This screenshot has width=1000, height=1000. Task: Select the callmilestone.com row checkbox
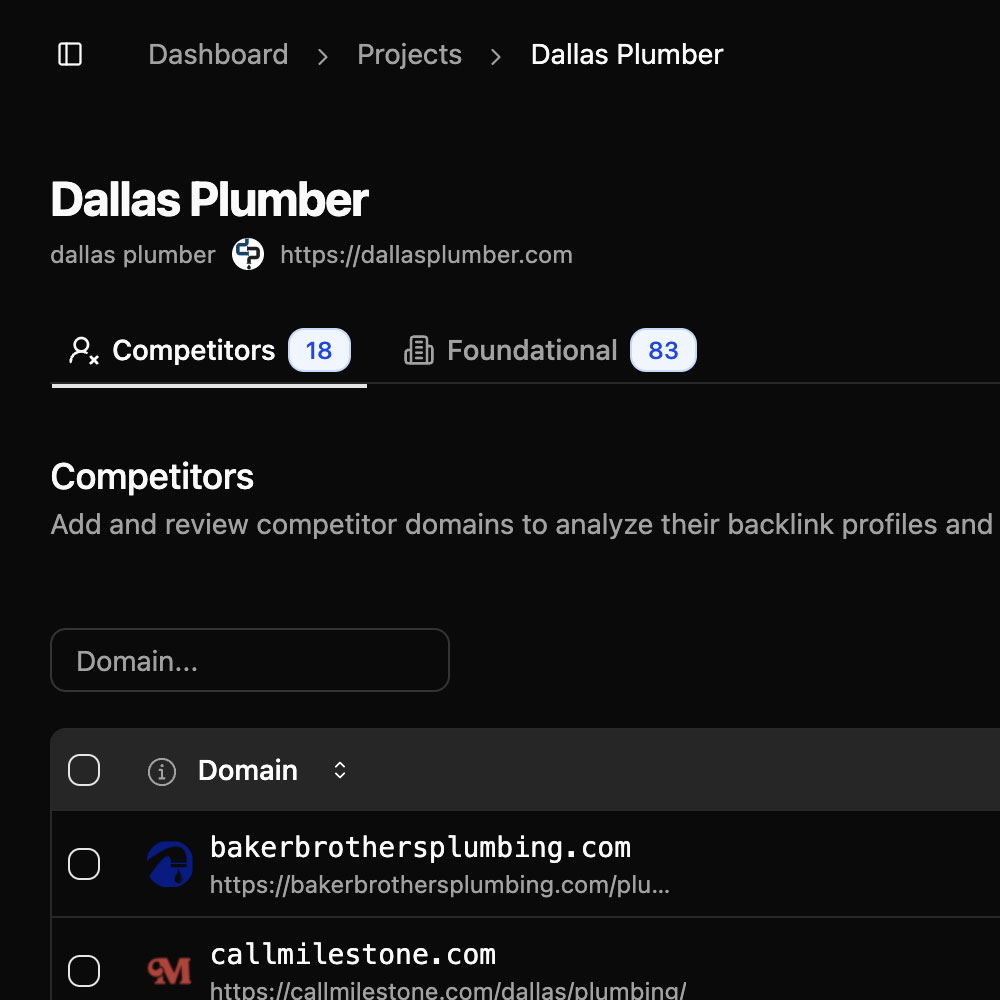point(84,970)
